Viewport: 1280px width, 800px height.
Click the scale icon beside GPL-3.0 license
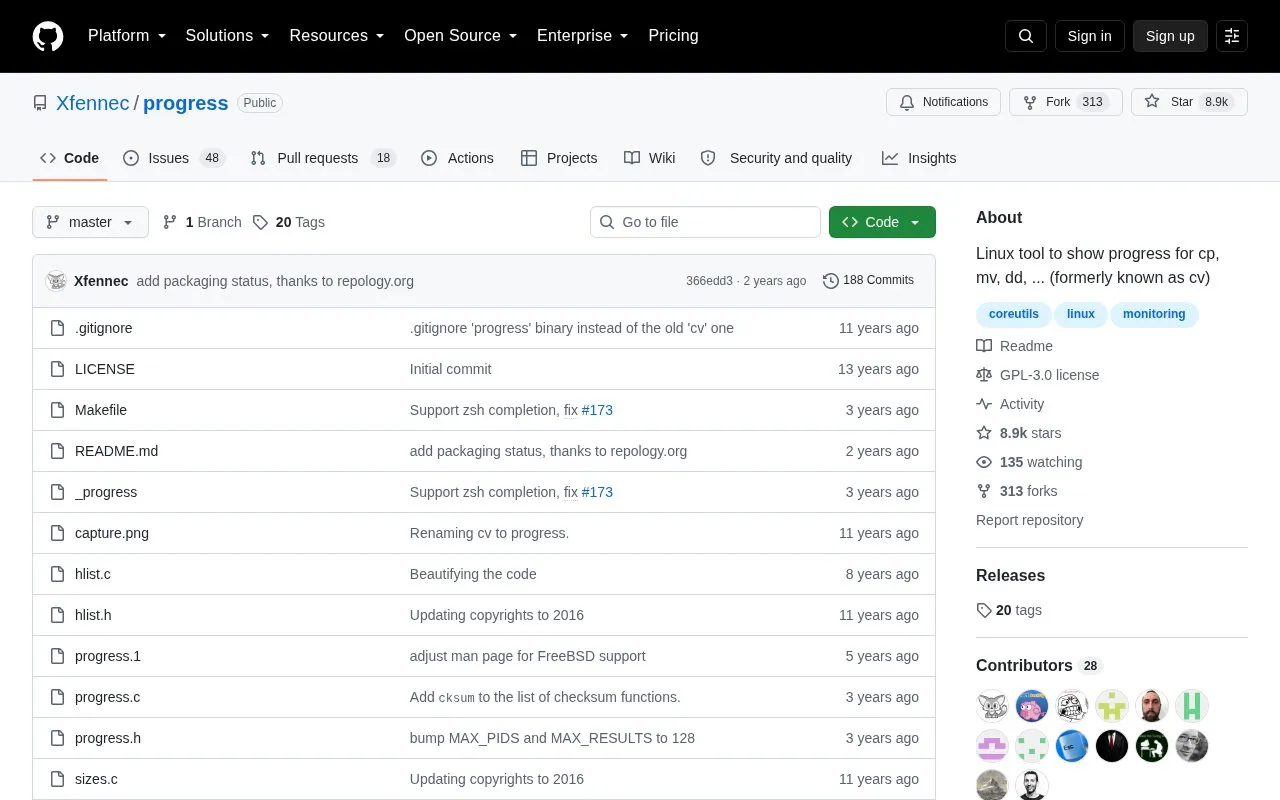pos(984,375)
